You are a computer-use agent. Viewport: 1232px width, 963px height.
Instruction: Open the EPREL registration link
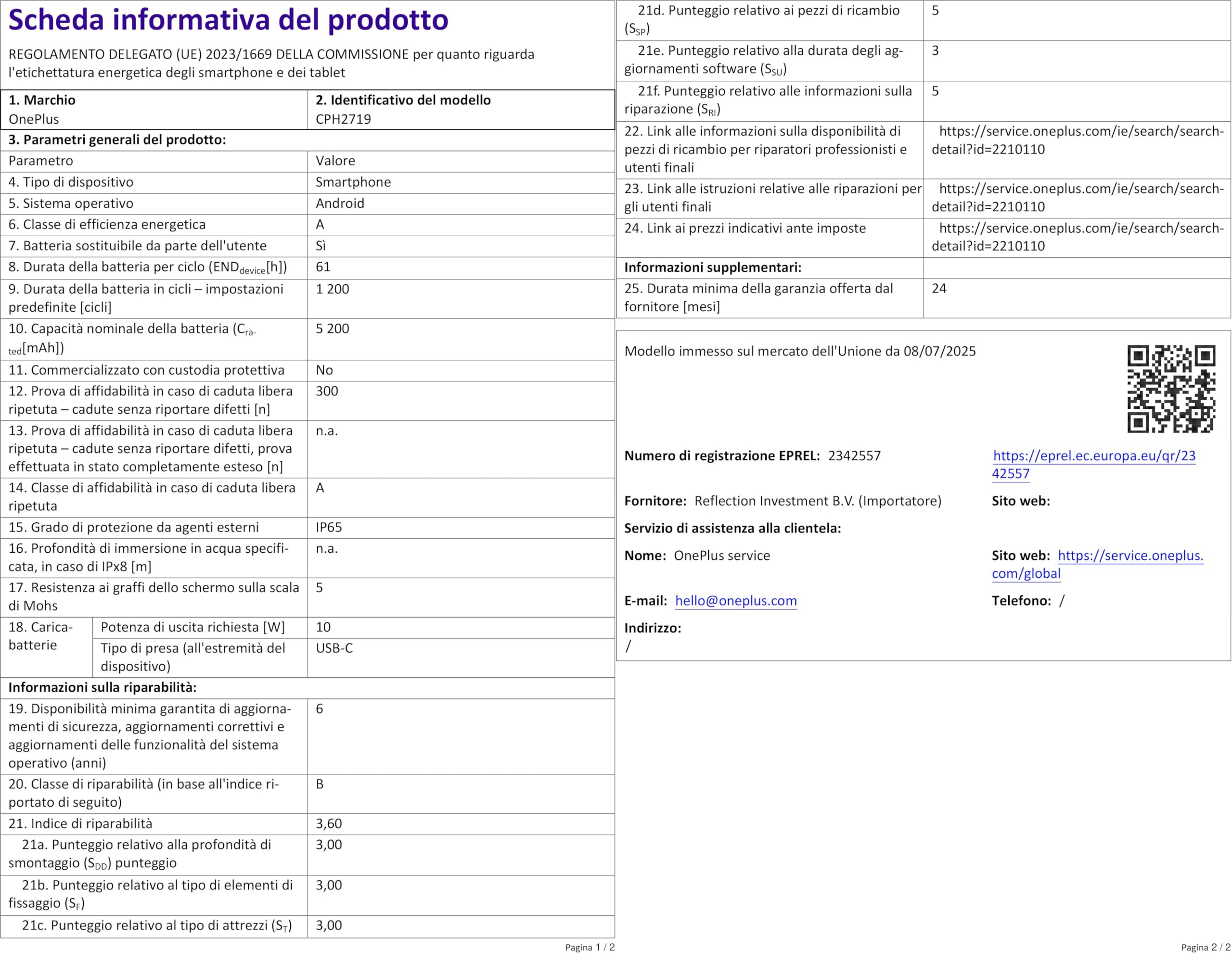(1094, 465)
